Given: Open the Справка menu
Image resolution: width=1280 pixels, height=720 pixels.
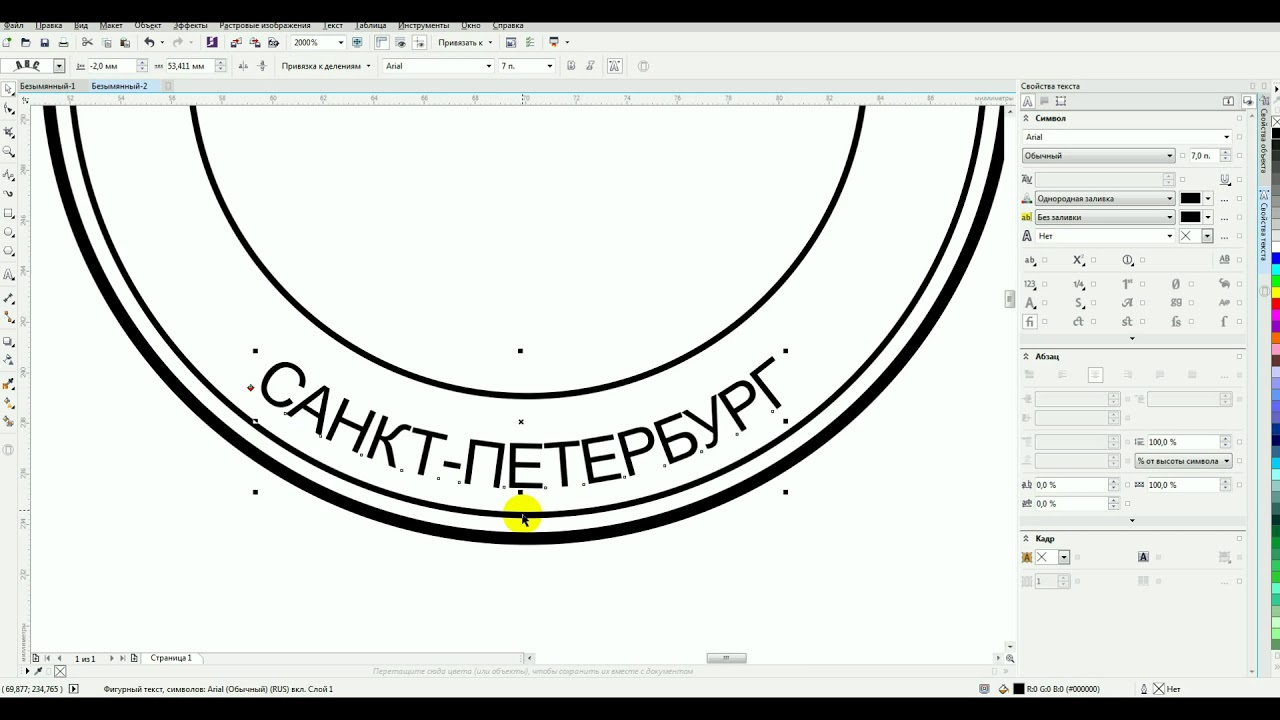Looking at the screenshot, I should pyautogui.click(x=508, y=25).
